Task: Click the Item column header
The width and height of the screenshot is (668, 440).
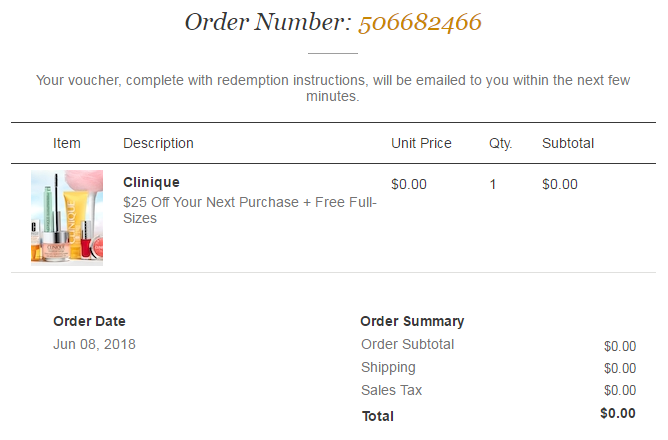Action: [x=67, y=143]
